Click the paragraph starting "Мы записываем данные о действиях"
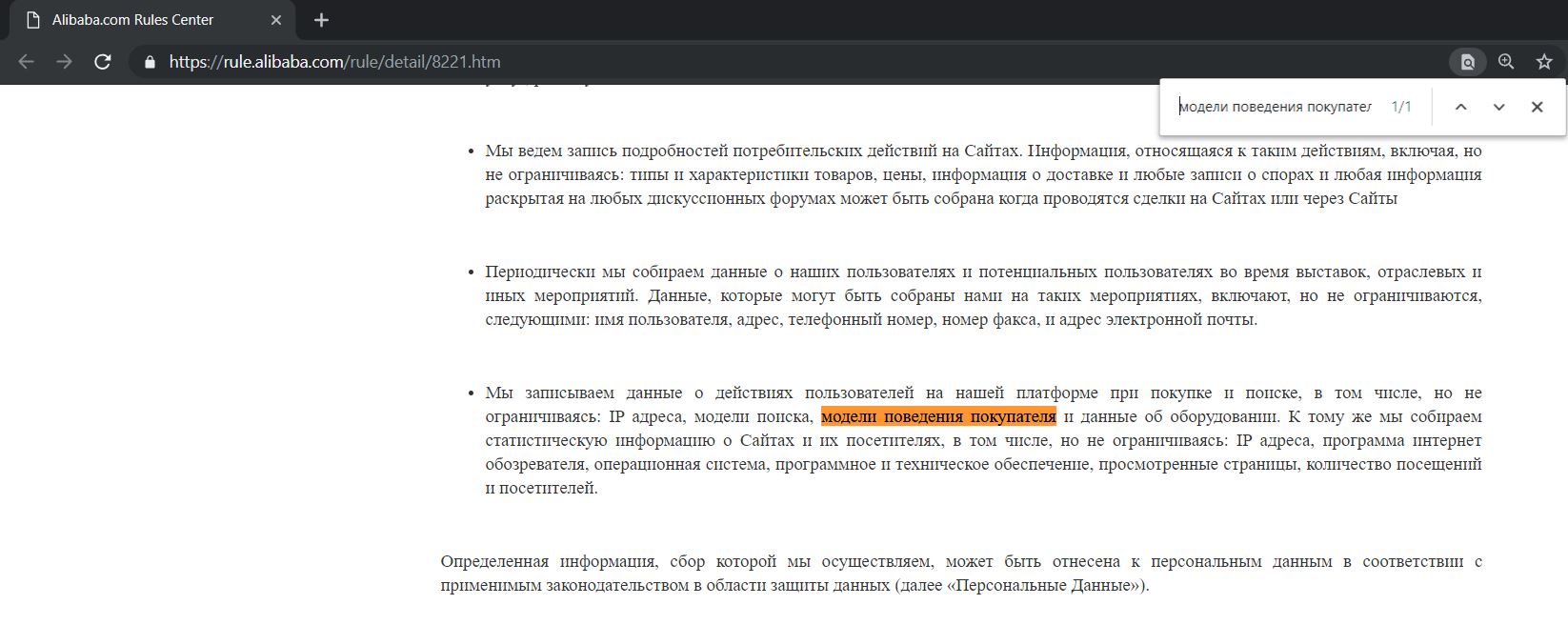Screen dimensions: 1568x625 click(983, 440)
